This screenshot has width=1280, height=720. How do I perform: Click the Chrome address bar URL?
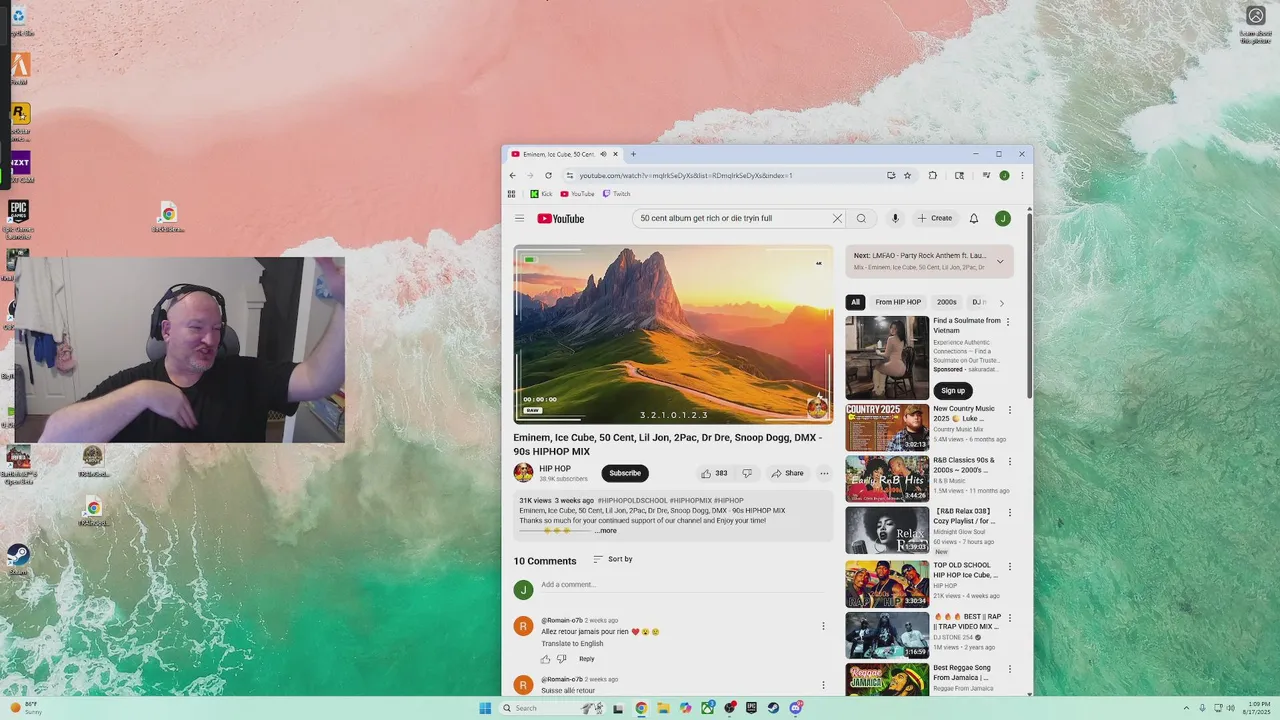686,175
